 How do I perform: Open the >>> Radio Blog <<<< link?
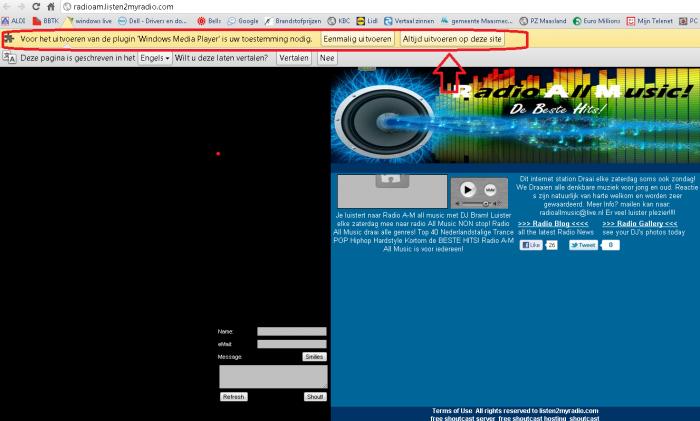553,224
